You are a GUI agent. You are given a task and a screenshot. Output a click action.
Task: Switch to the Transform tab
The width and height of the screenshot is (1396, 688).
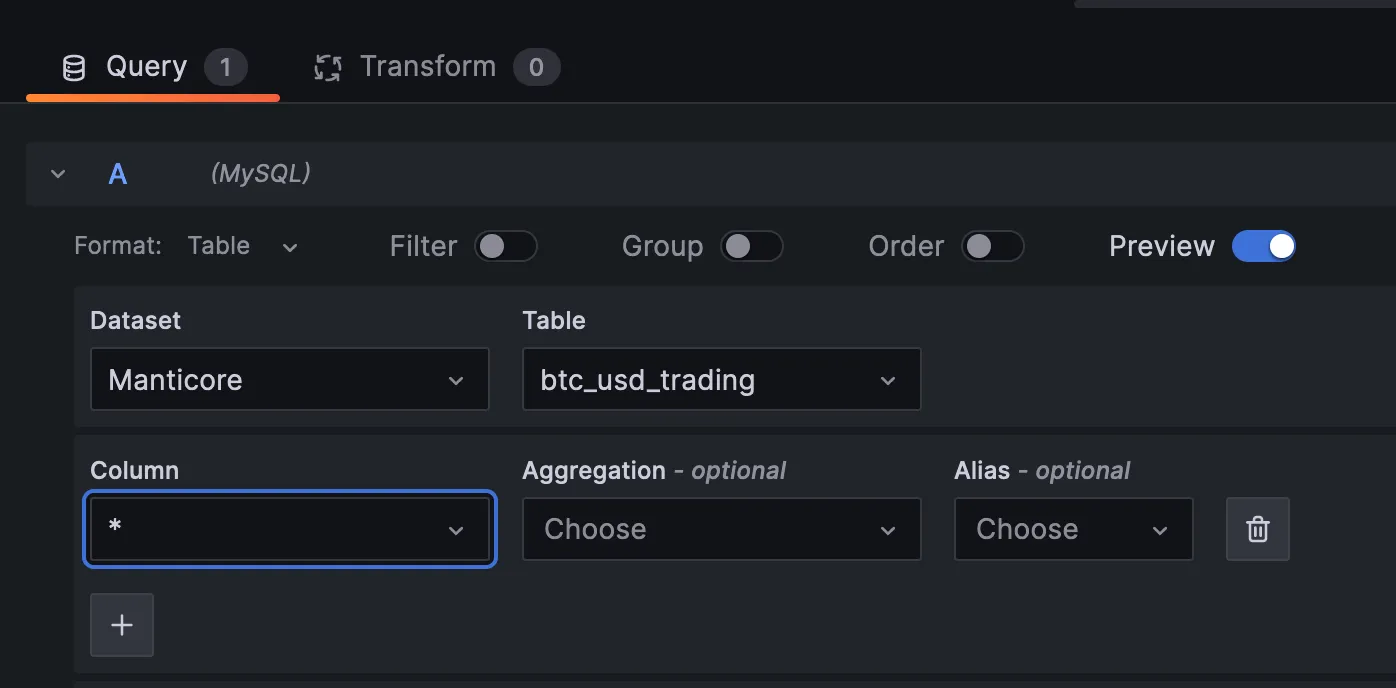point(428,66)
